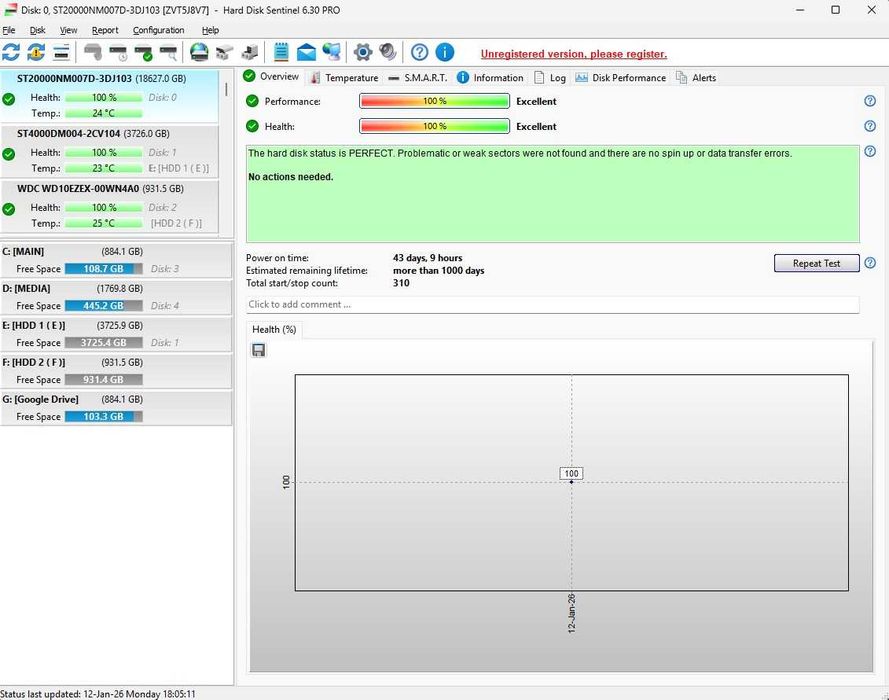Image resolution: width=889 pixels, height=700 pixels.
Task: Click the Hard Disk Sentinel title bar icon
Action: (x=10, y=10)
